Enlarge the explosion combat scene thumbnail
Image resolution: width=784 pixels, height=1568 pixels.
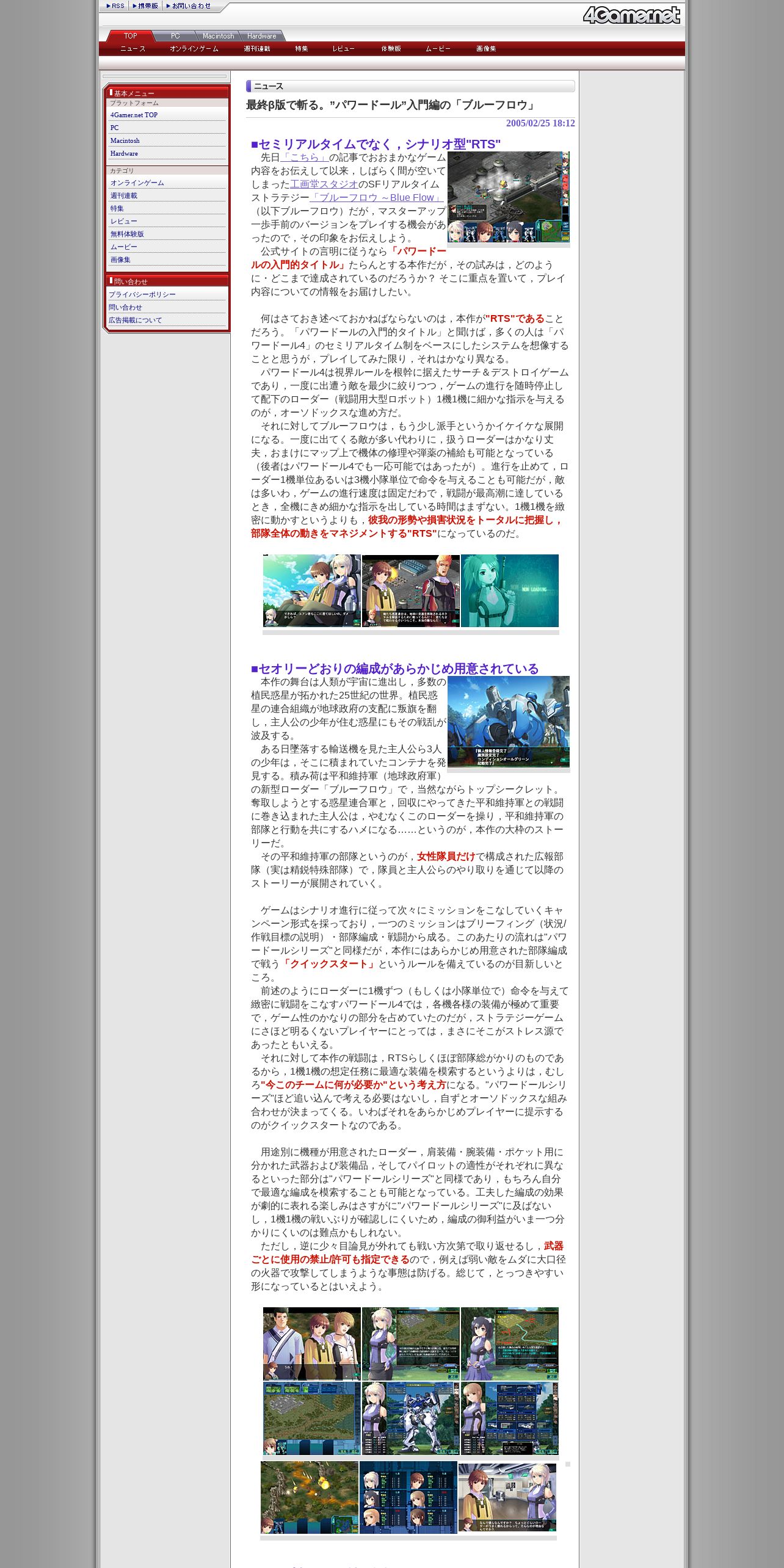click(x=310, y=1497)
